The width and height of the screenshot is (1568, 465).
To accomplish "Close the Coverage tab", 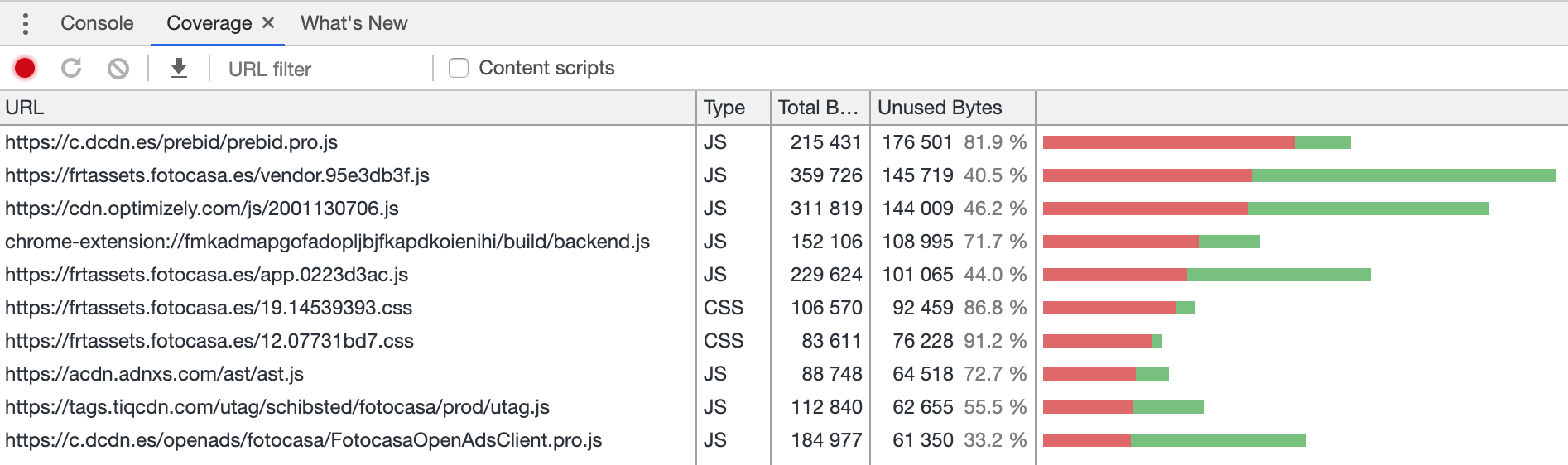I will (x=268, y=23).
